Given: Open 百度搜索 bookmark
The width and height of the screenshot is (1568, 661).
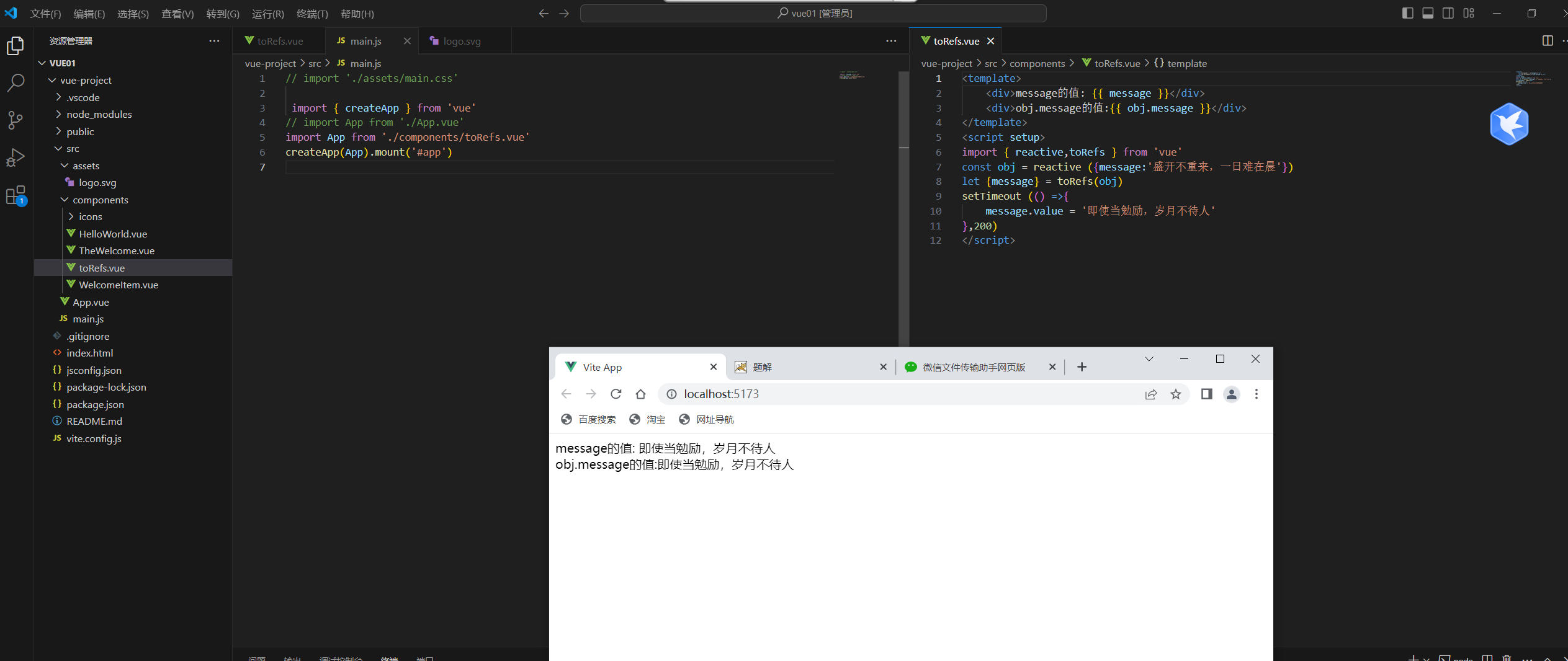Looking at the screenshot, I should pos(588,420).
